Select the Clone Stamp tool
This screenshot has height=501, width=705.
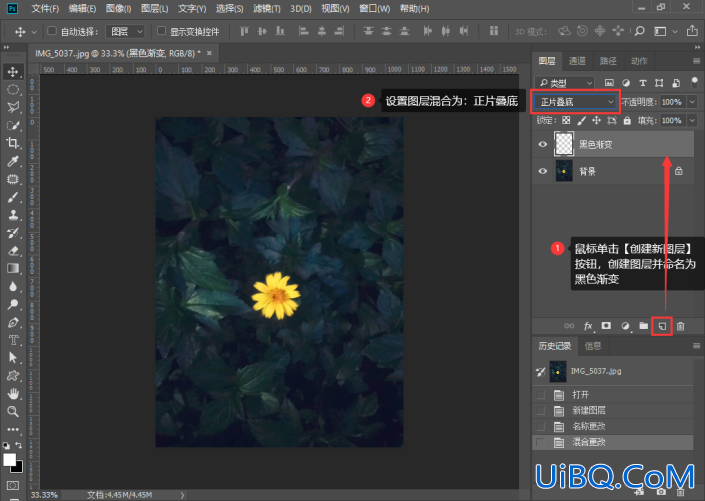(x=13, y=215)
